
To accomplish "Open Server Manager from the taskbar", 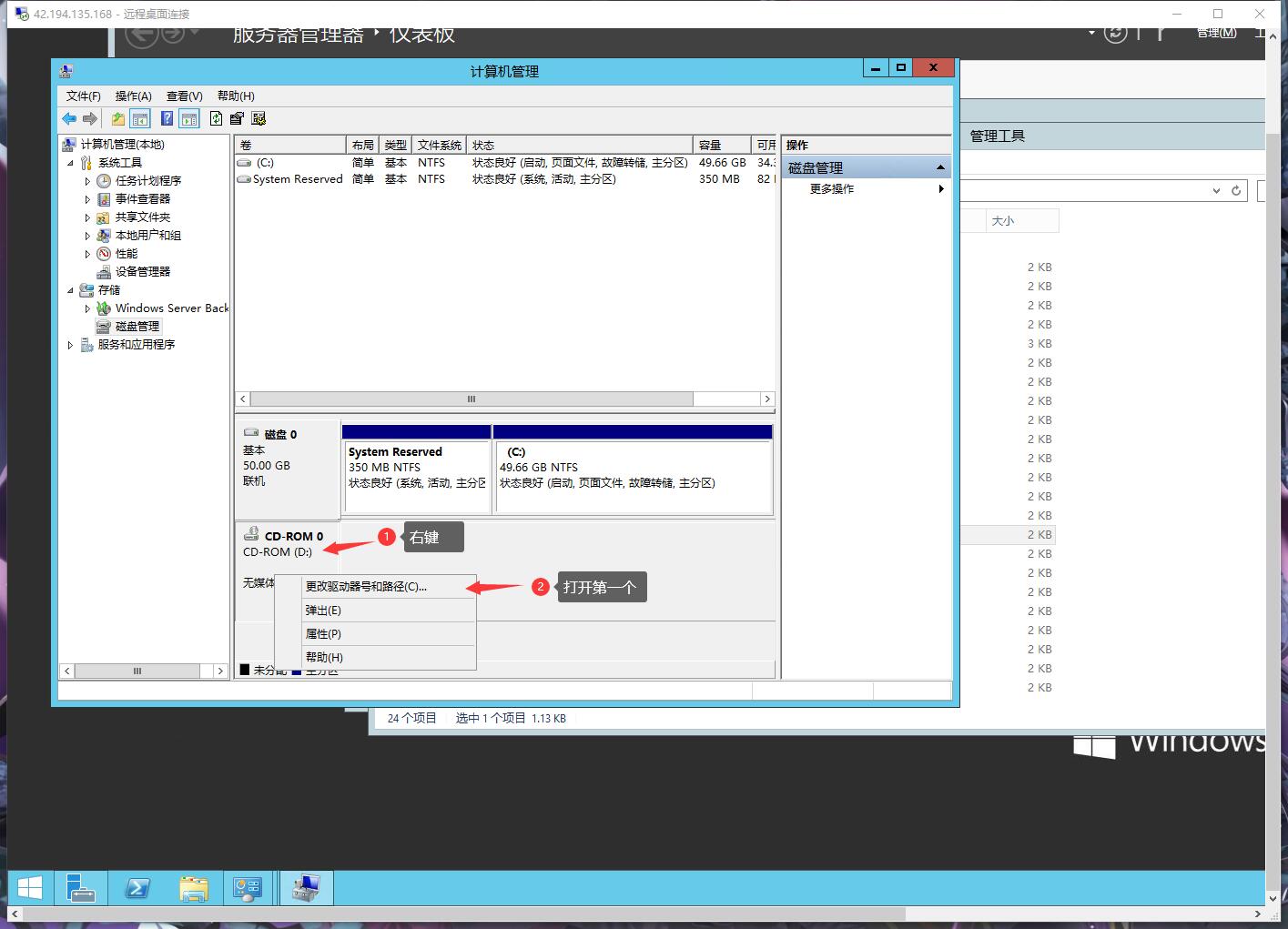I will pos(80,887).
